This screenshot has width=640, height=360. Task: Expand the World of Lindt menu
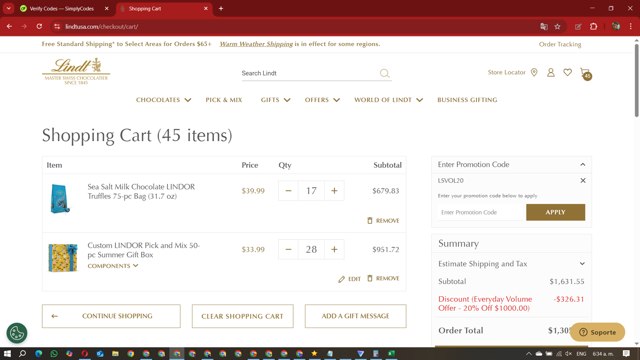click(388, 100)
